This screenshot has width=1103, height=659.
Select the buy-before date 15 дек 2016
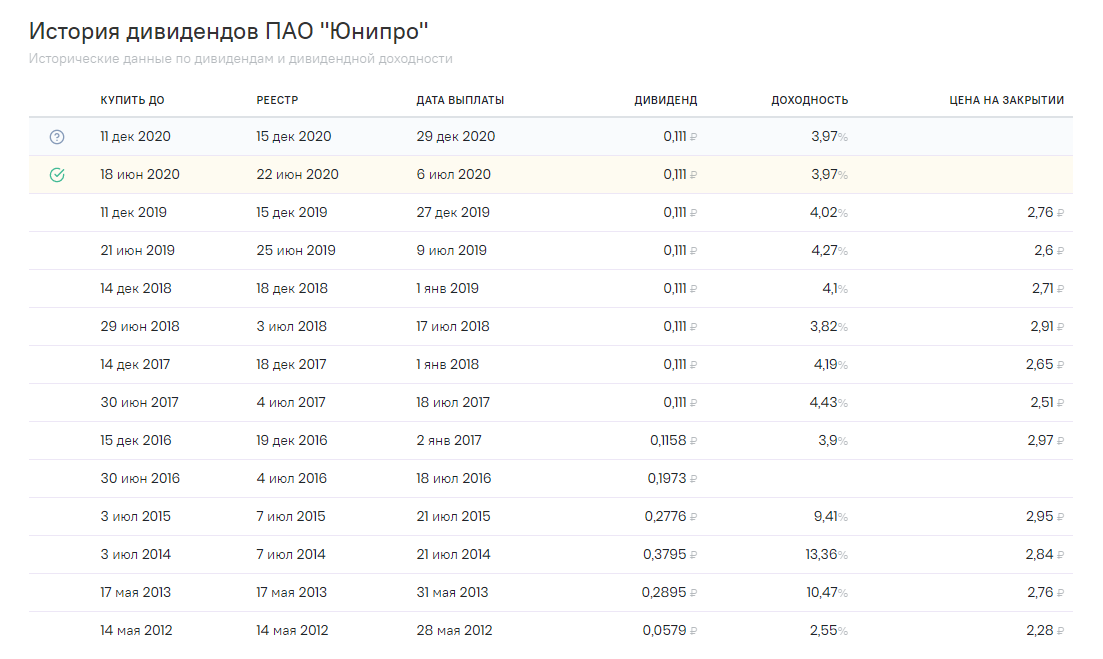pos(135,440)
